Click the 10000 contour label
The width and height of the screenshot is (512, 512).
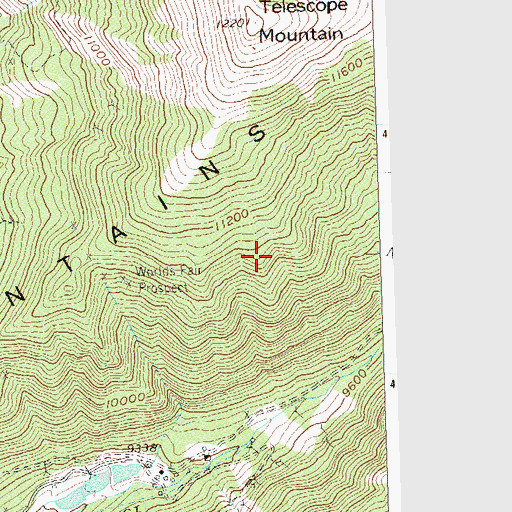tap(126, 400)
